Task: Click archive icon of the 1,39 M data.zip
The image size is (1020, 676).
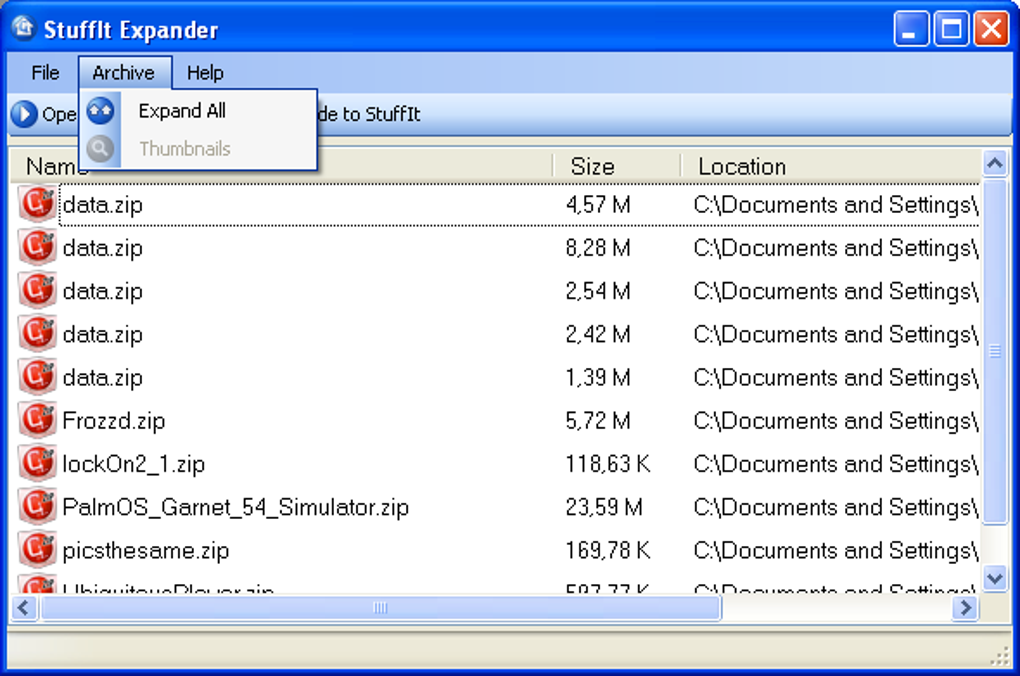Action: 38,377
